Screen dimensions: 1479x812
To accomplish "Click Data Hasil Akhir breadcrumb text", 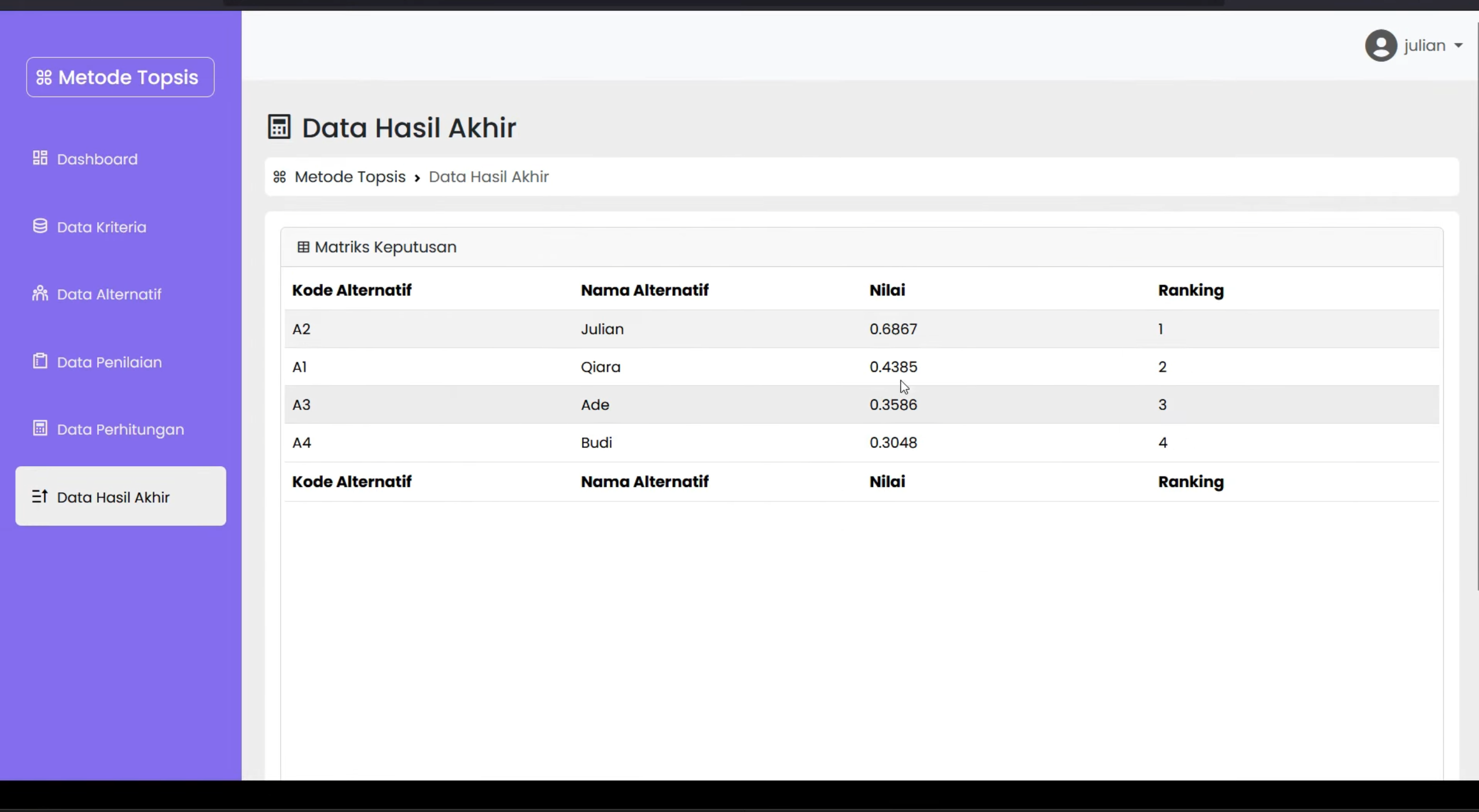I will [x=489, y=177].
